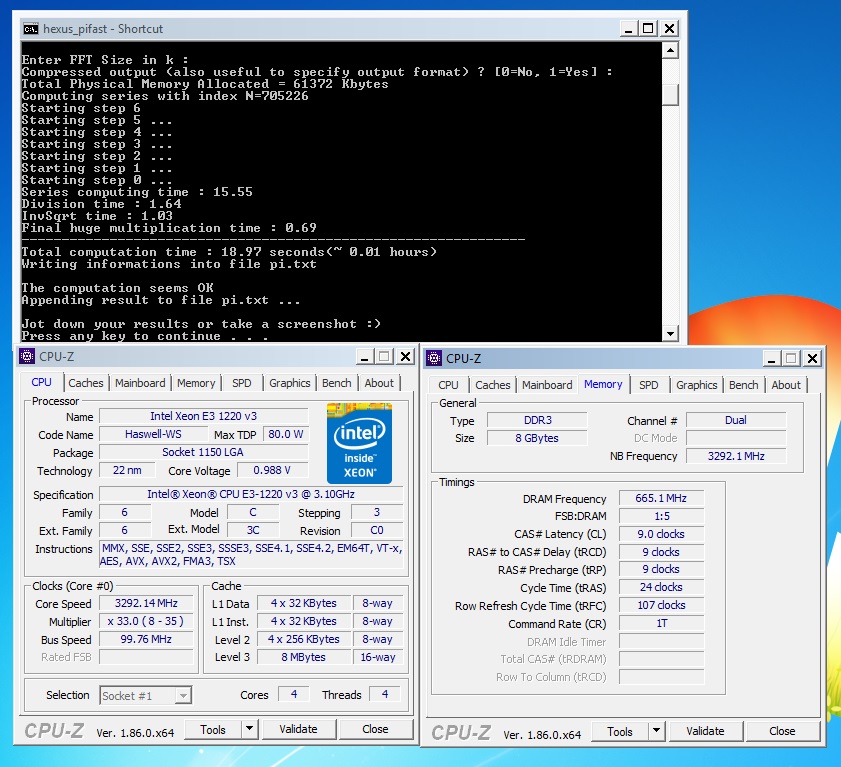
Task: Close the right CPU-Z Memory window with X
Action: point(813,358)
